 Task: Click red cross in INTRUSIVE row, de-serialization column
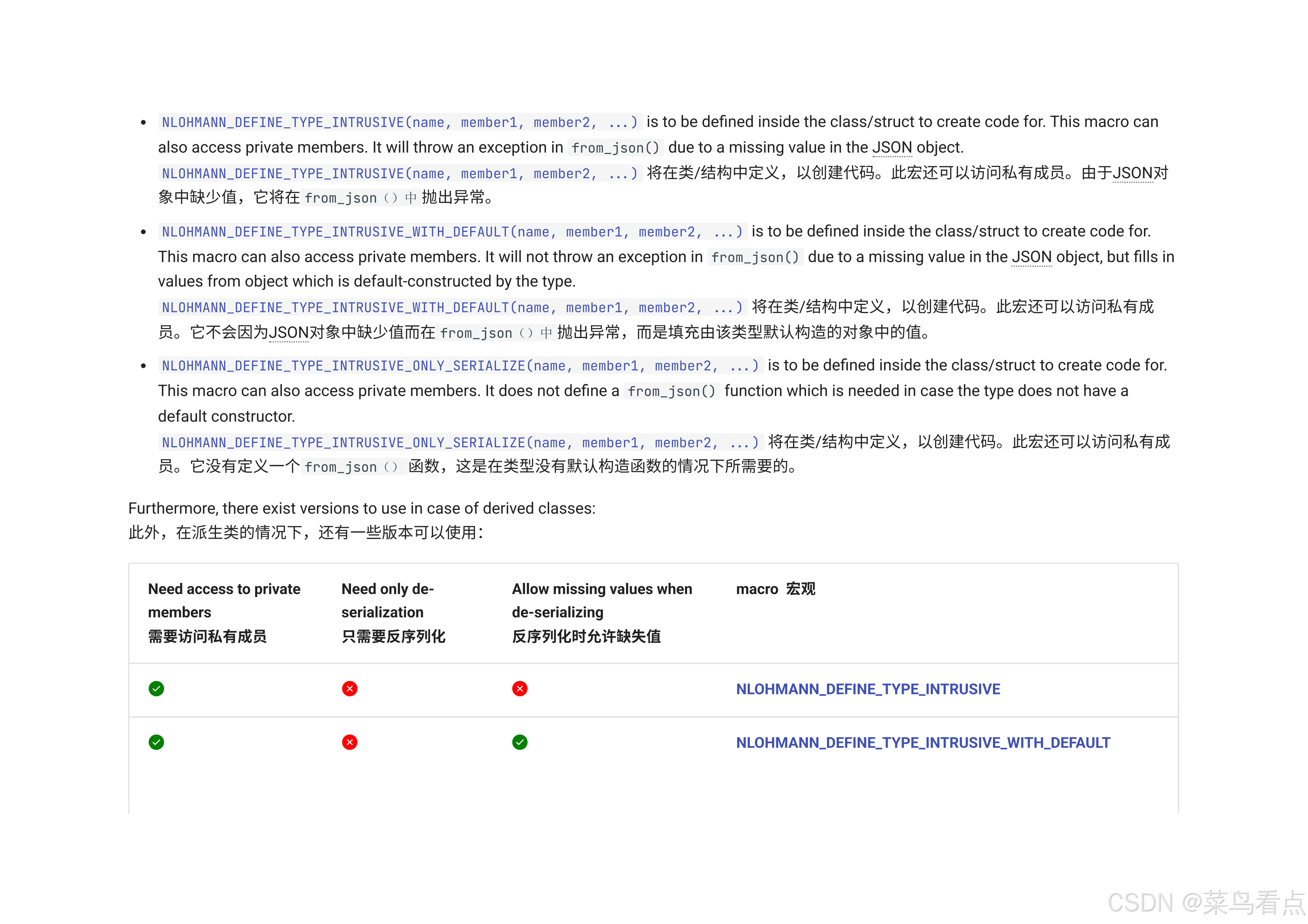[350, 689]
